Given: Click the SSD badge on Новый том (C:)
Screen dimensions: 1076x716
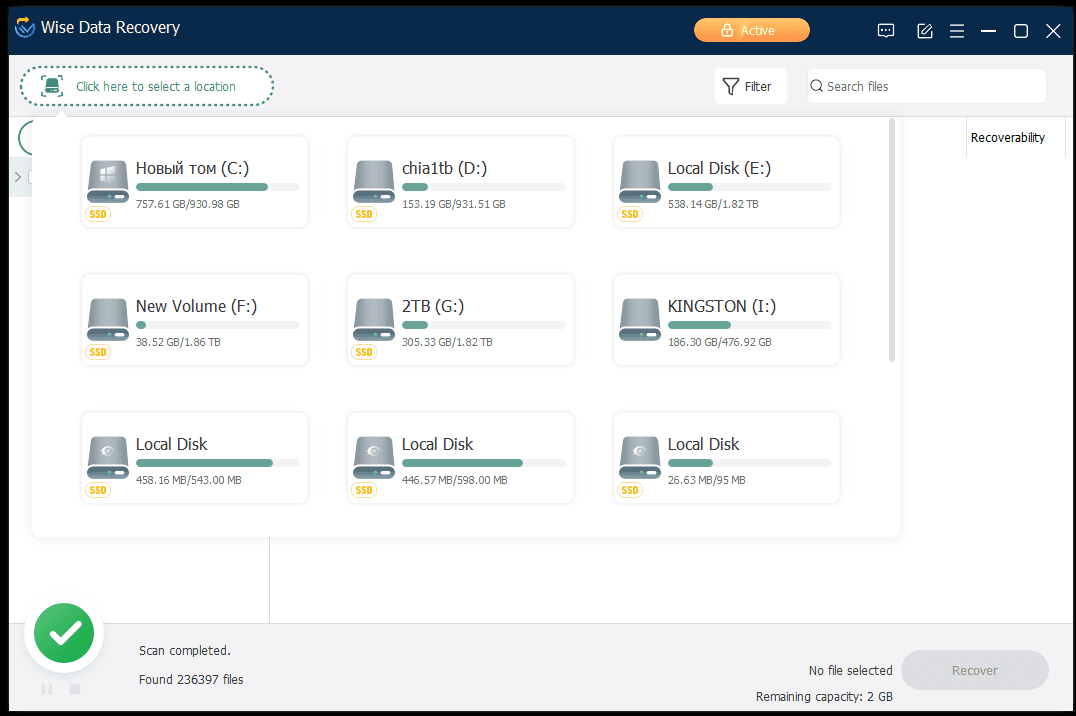Looking at the screenshot, I should [98, 214].
